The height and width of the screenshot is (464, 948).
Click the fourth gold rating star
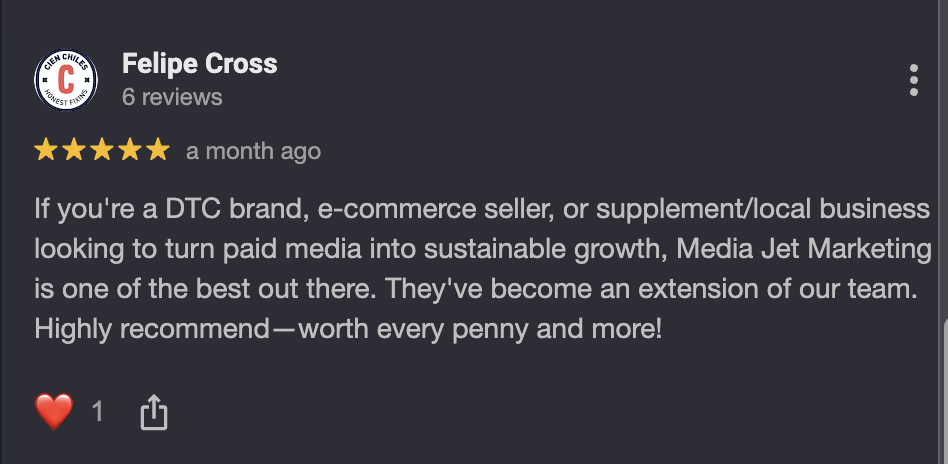[x=130, y=149]
